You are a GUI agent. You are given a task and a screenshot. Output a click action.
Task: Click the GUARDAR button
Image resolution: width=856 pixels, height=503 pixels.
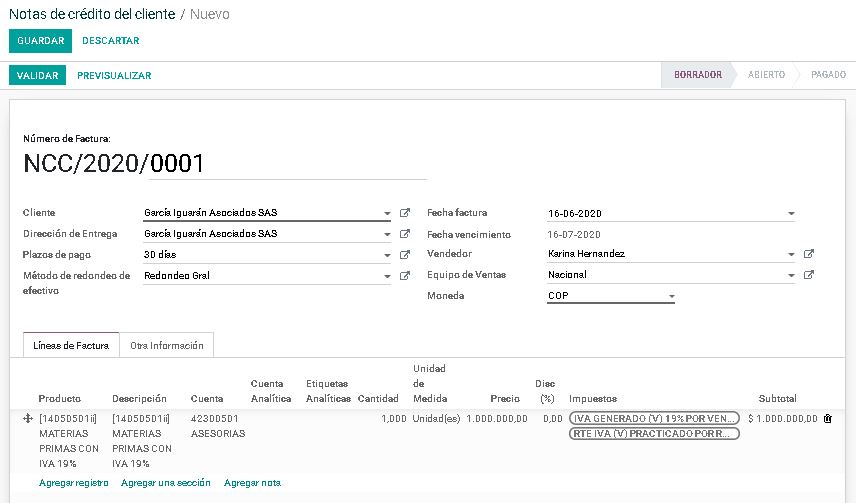coord(40,41)
